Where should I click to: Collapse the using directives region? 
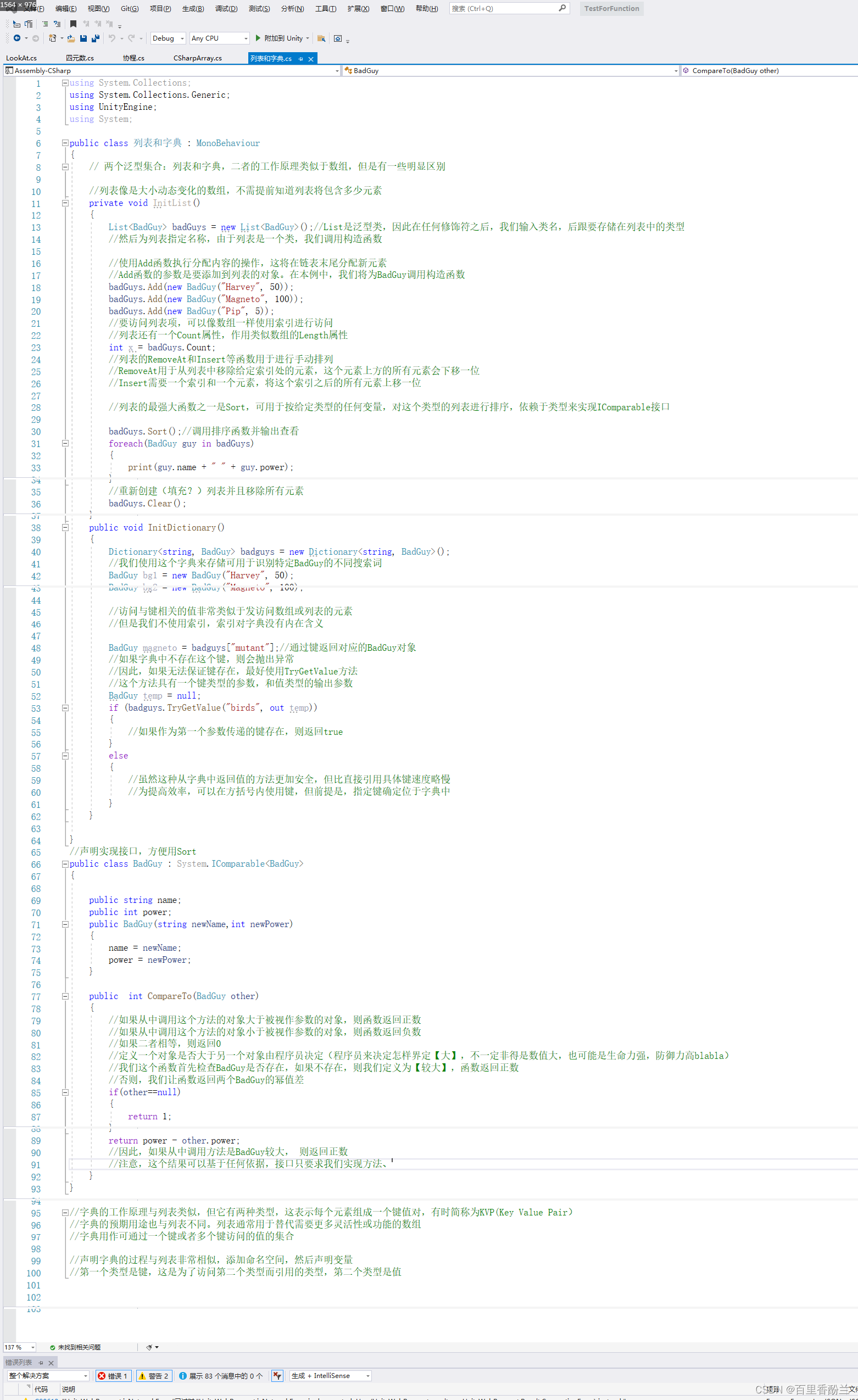tap(65, 83)
